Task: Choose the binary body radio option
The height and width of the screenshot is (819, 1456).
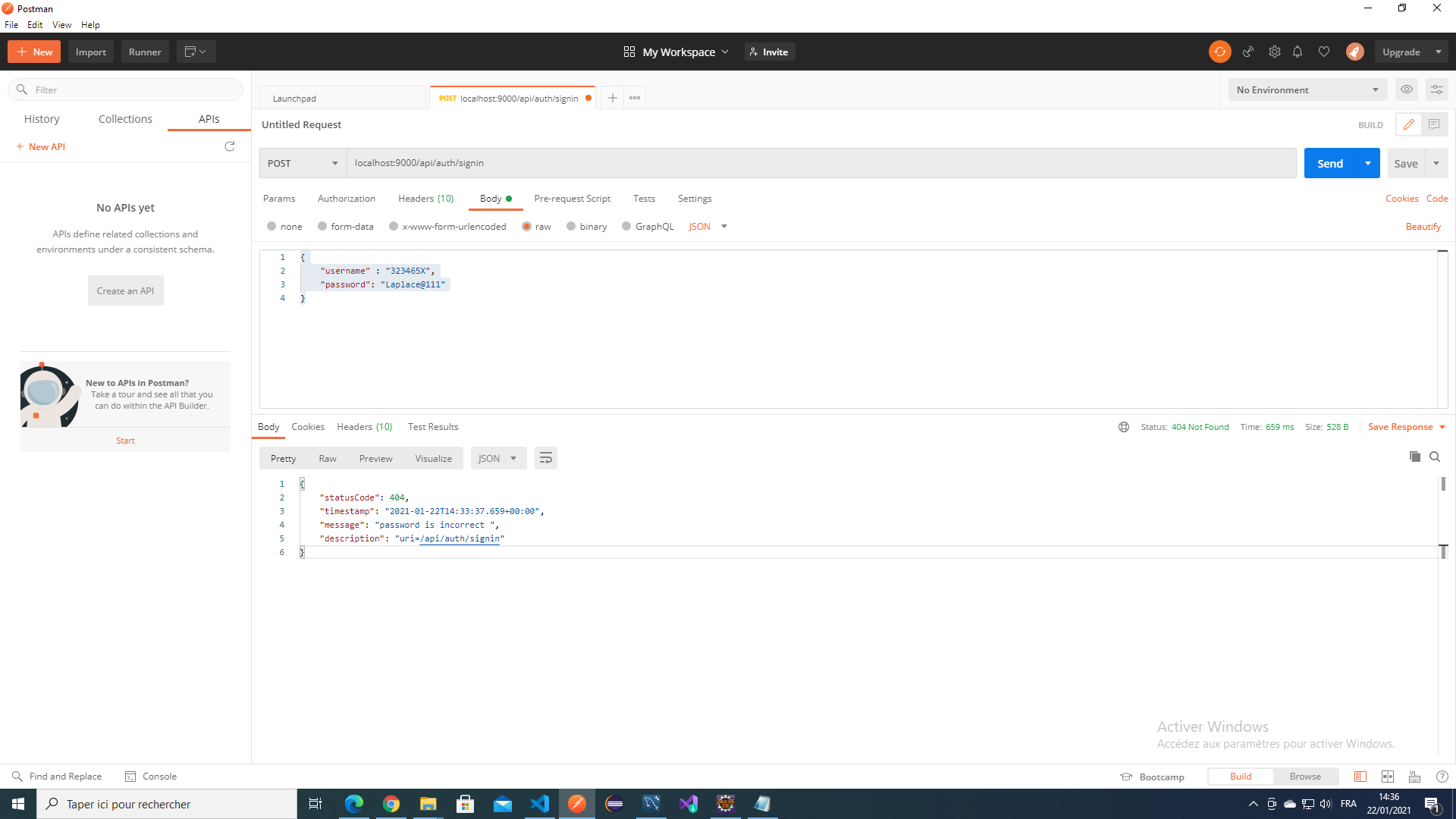Action: [571, 226]
